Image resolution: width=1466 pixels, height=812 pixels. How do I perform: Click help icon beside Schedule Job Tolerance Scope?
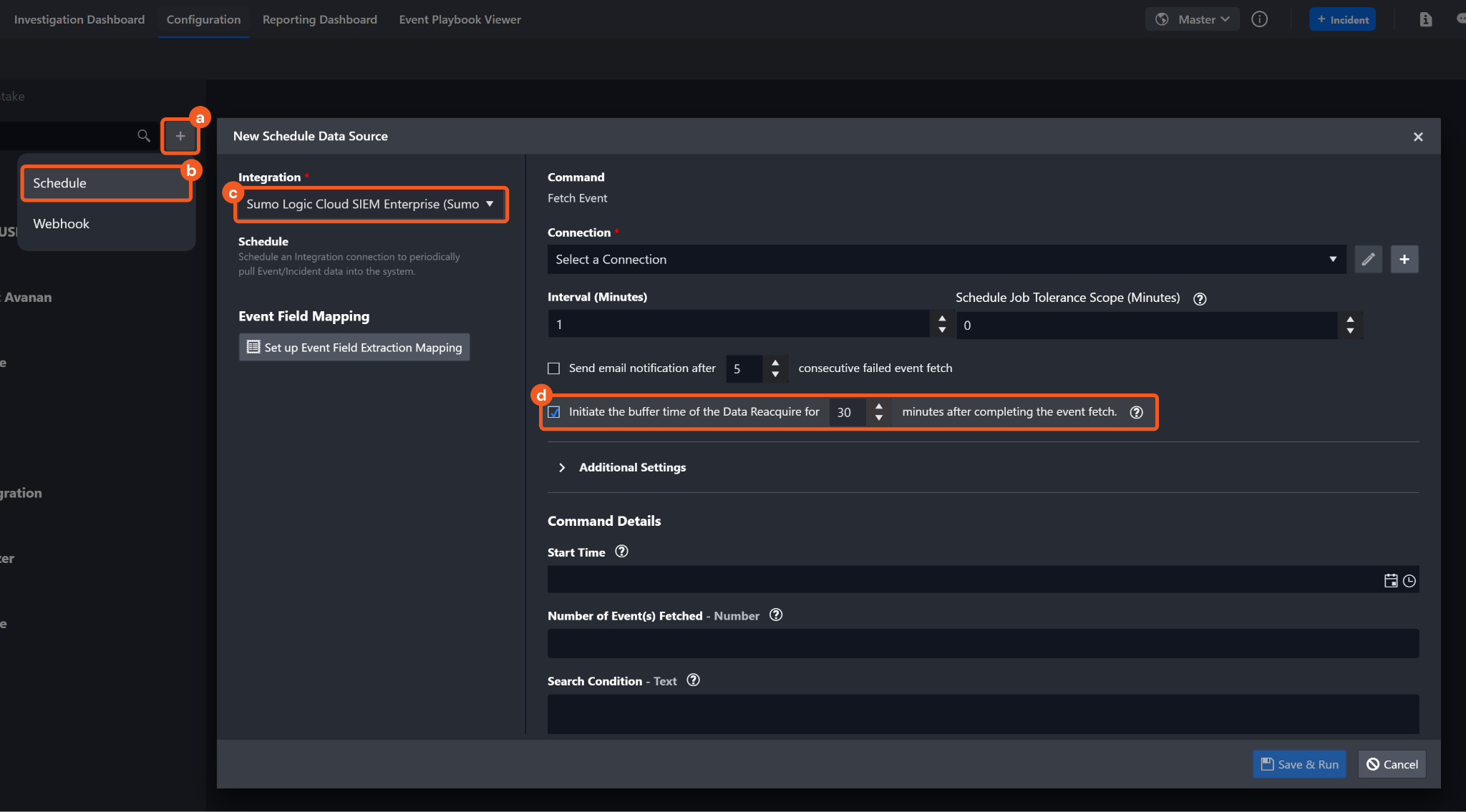1200,299
